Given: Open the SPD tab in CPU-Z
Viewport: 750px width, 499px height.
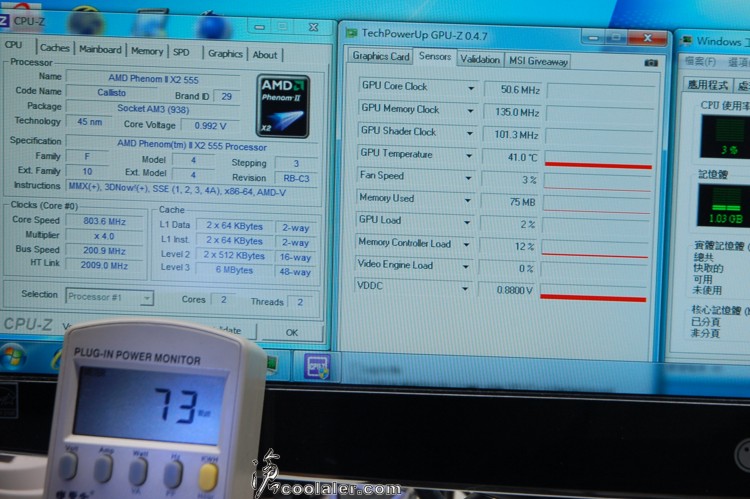Looking at the screenshot, I should [x=181, y=52].
